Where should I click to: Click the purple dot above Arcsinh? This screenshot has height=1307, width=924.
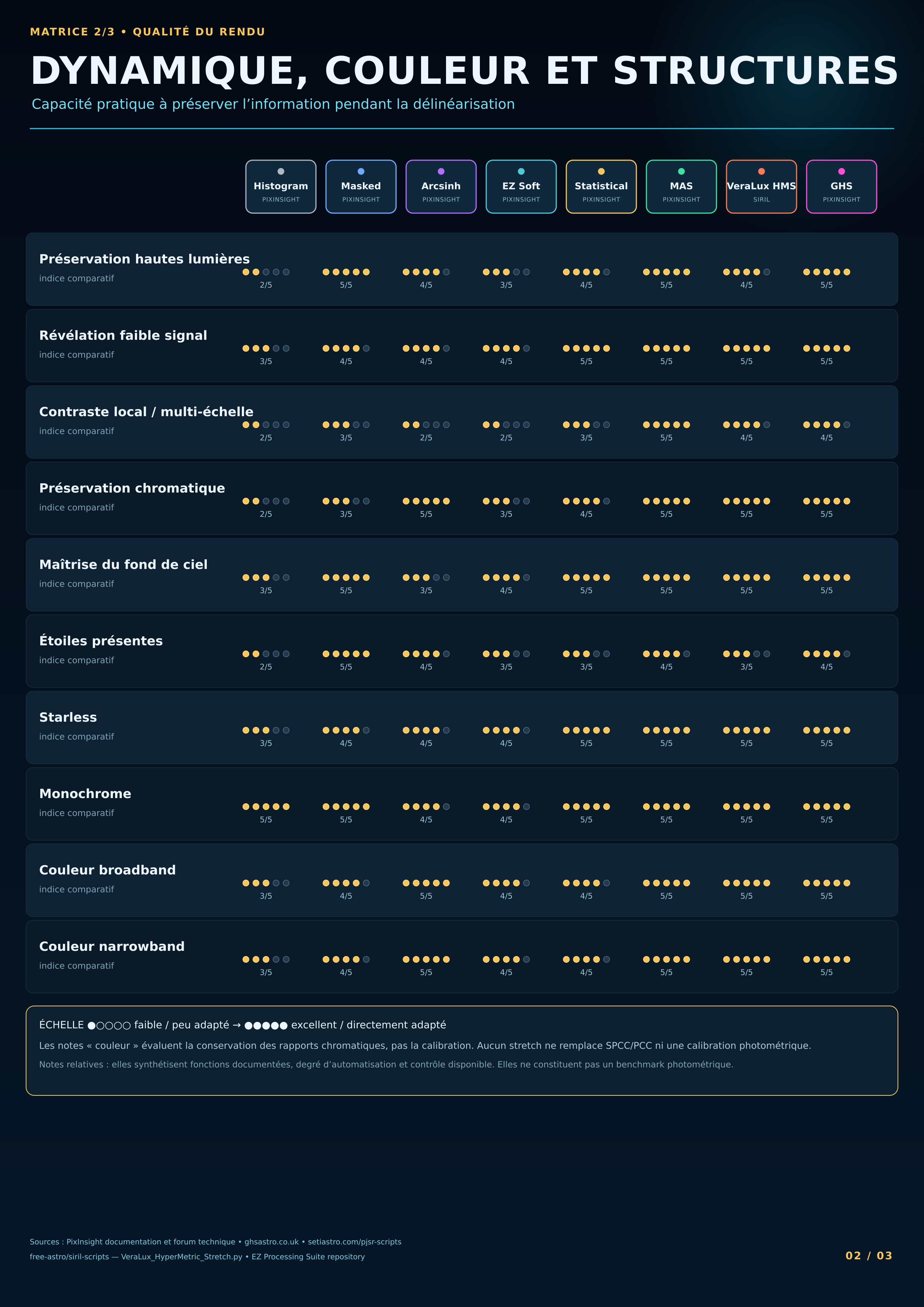tap(441, 171)
